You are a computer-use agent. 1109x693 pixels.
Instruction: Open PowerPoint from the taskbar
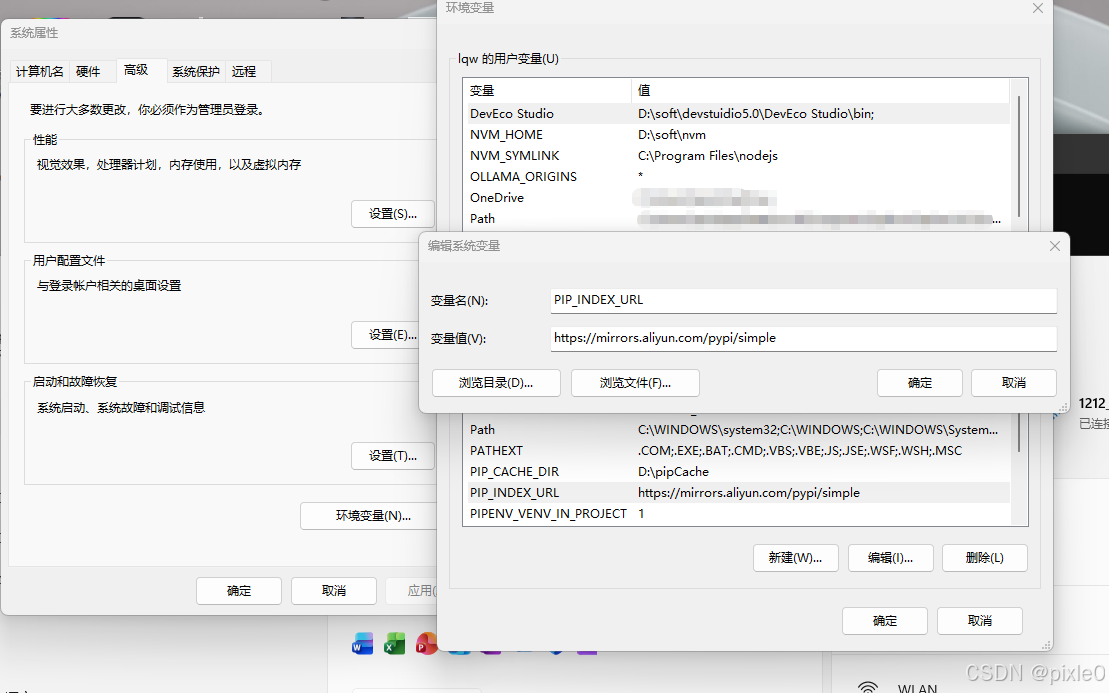426,644
